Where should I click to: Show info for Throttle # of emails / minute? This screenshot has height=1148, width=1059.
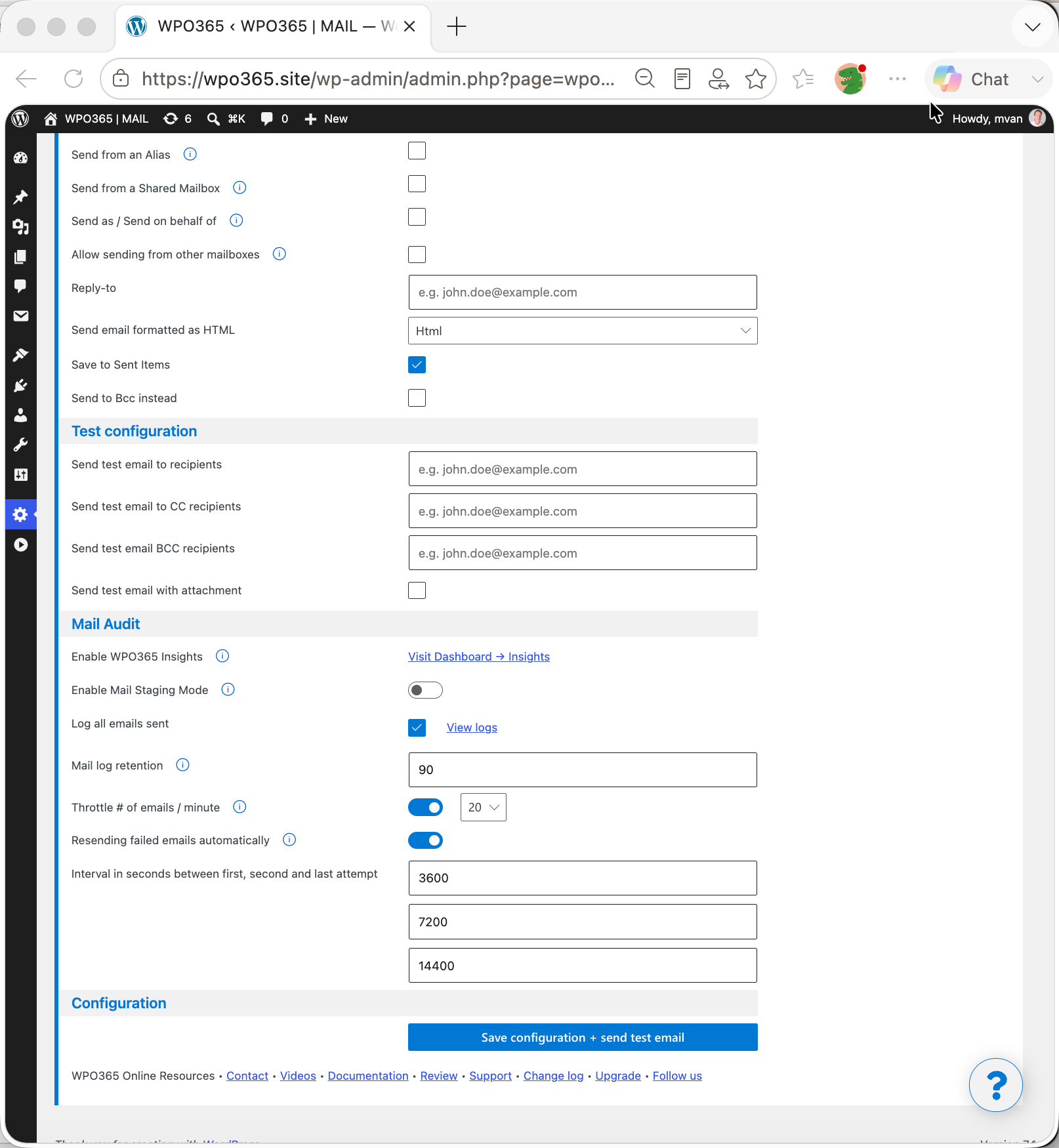click(240, 807)
